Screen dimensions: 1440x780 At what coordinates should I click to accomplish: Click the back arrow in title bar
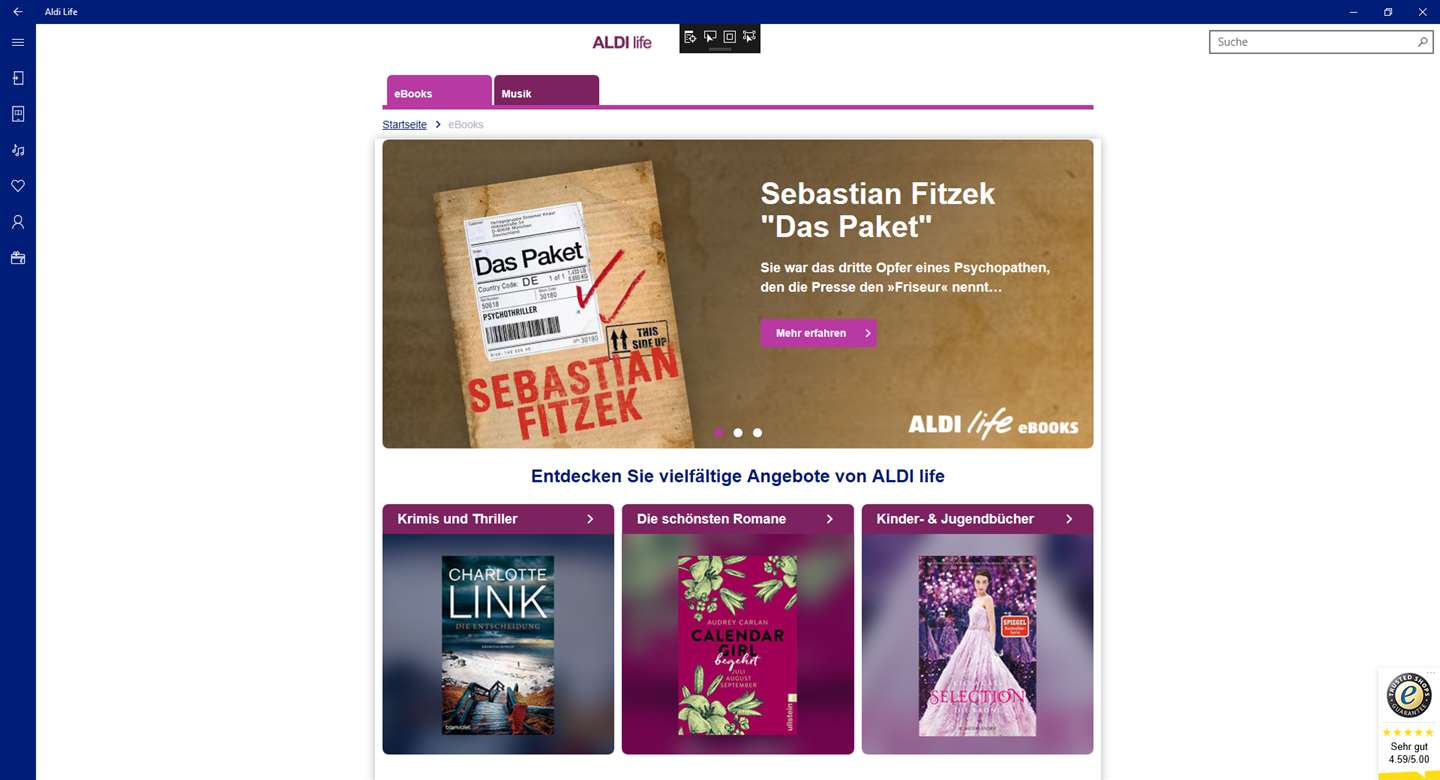(17, 12)
